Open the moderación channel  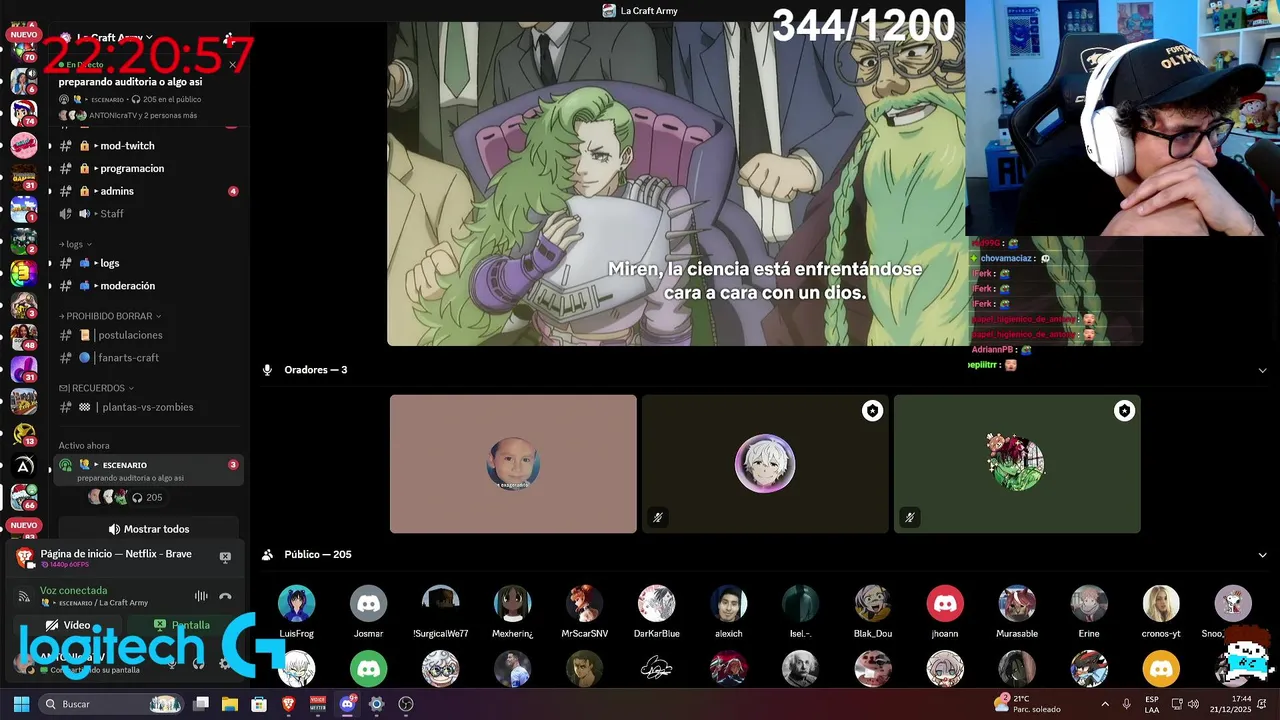148,286
